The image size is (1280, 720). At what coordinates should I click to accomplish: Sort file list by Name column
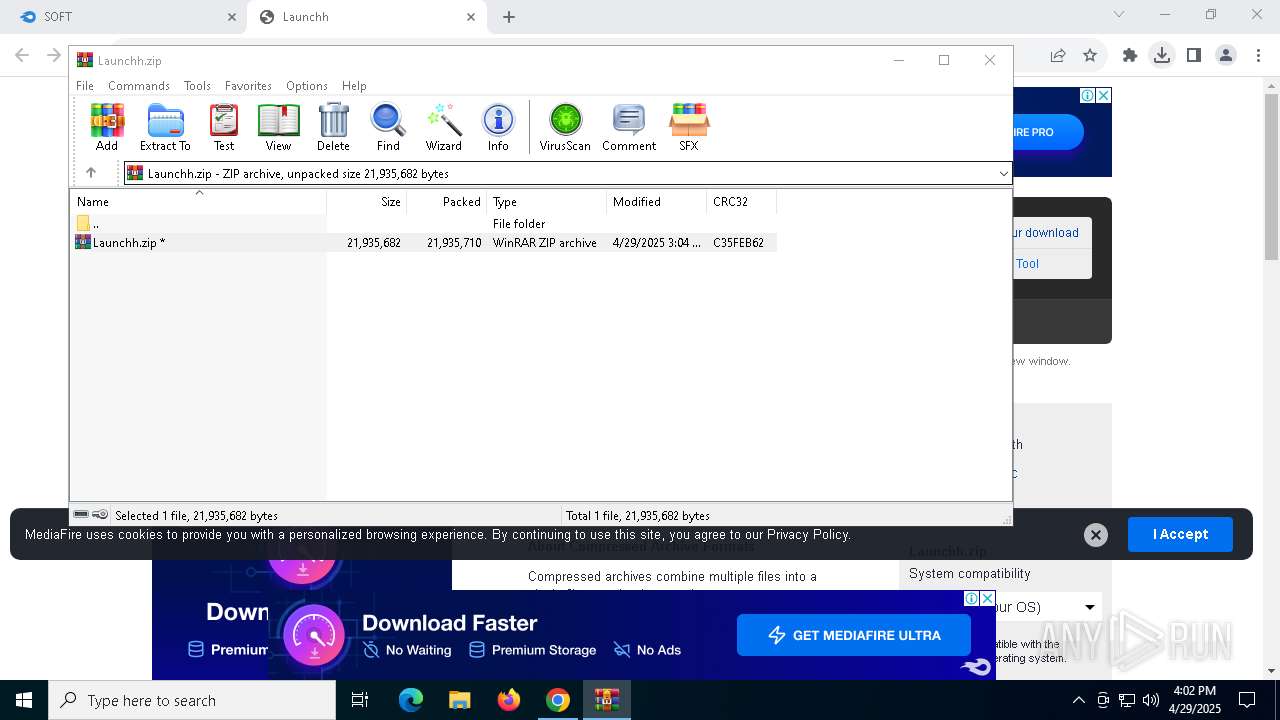pyautogui.click(x=198, y=202)
